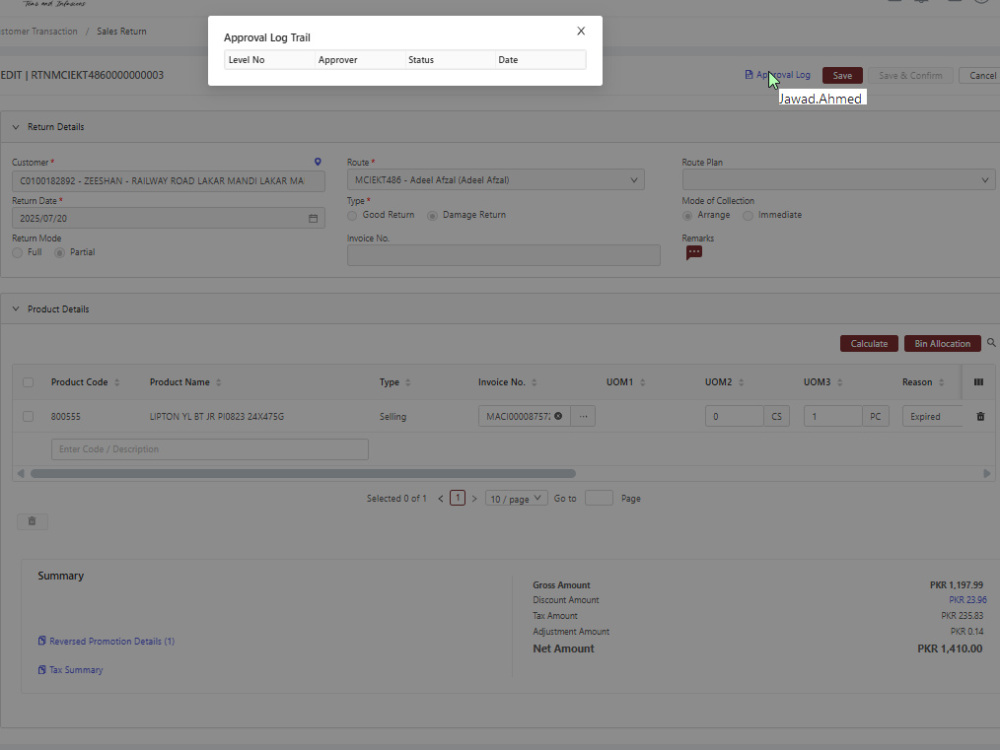Click the Bin Allocation button
1000x750 pixels.
[x=942, y=344]
